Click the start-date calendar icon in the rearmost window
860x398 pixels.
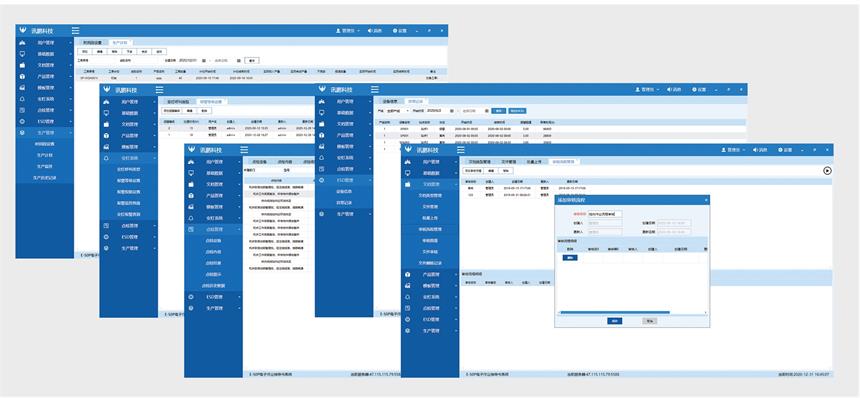coord(203,60)
